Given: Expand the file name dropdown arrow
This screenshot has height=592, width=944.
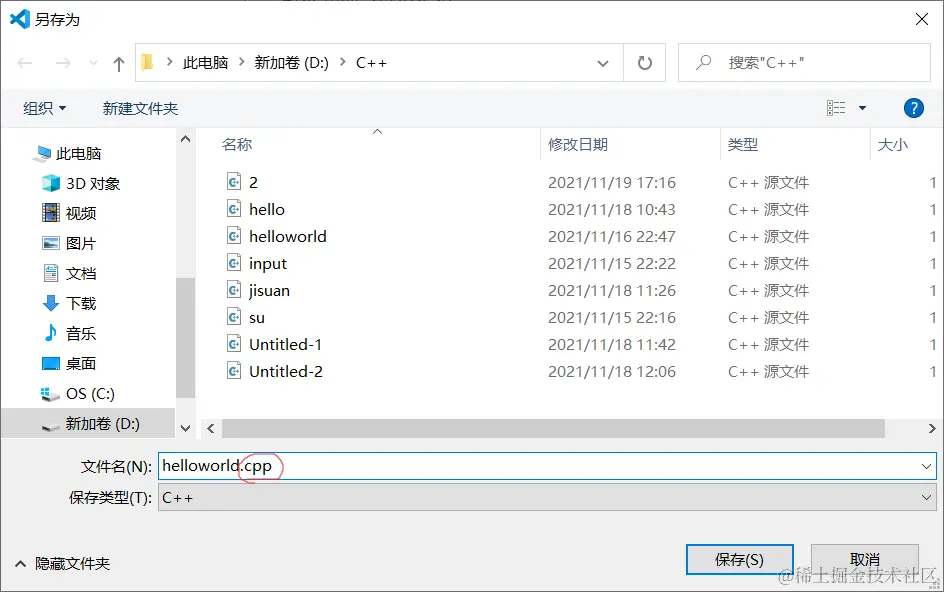Looking at the screenshot, I should coord(929,466).
